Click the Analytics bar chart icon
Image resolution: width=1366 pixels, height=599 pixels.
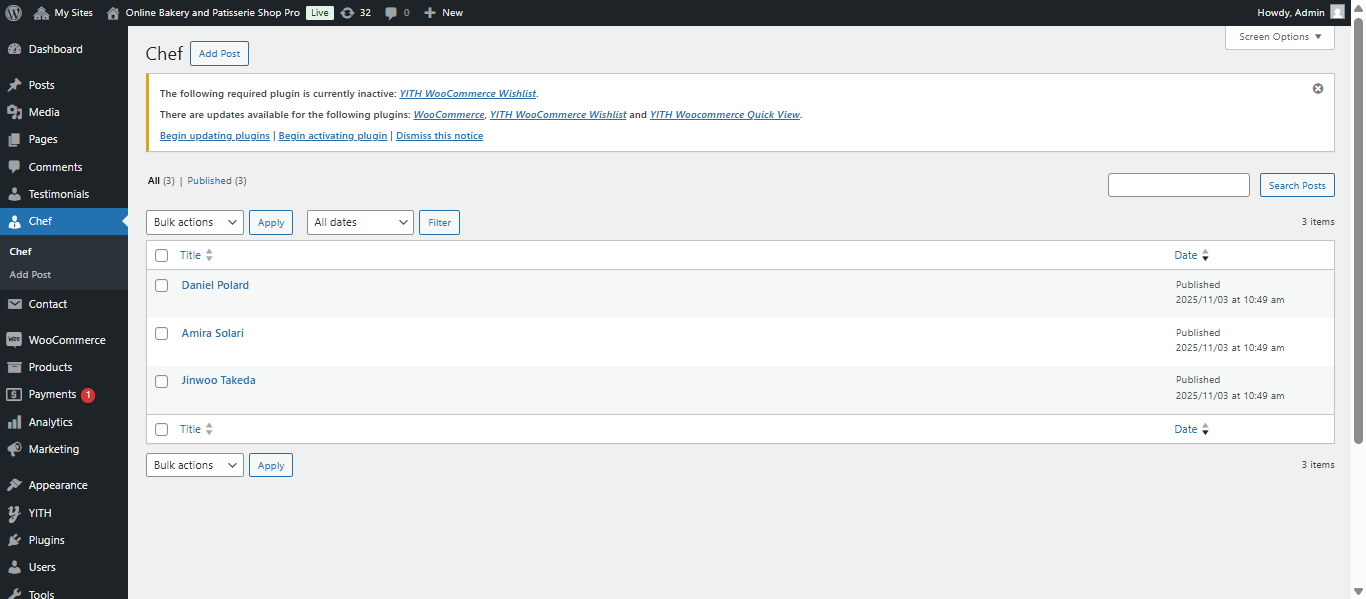14,422
